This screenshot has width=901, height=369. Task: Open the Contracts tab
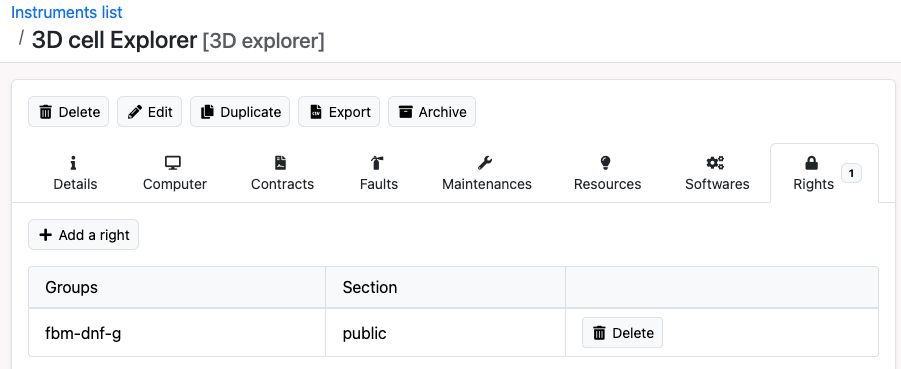tap(282, 174)
